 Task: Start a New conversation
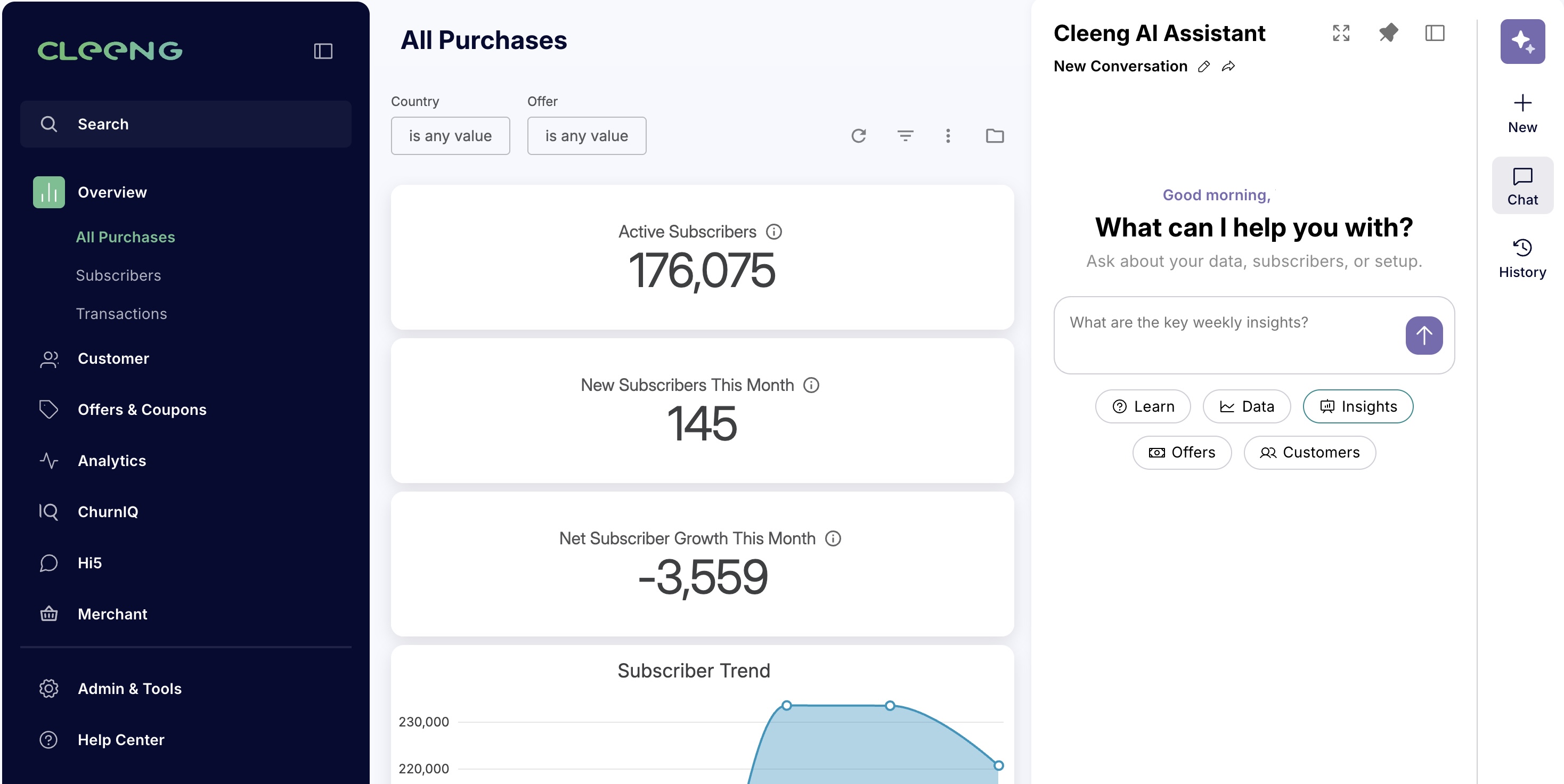point(1522,113)
